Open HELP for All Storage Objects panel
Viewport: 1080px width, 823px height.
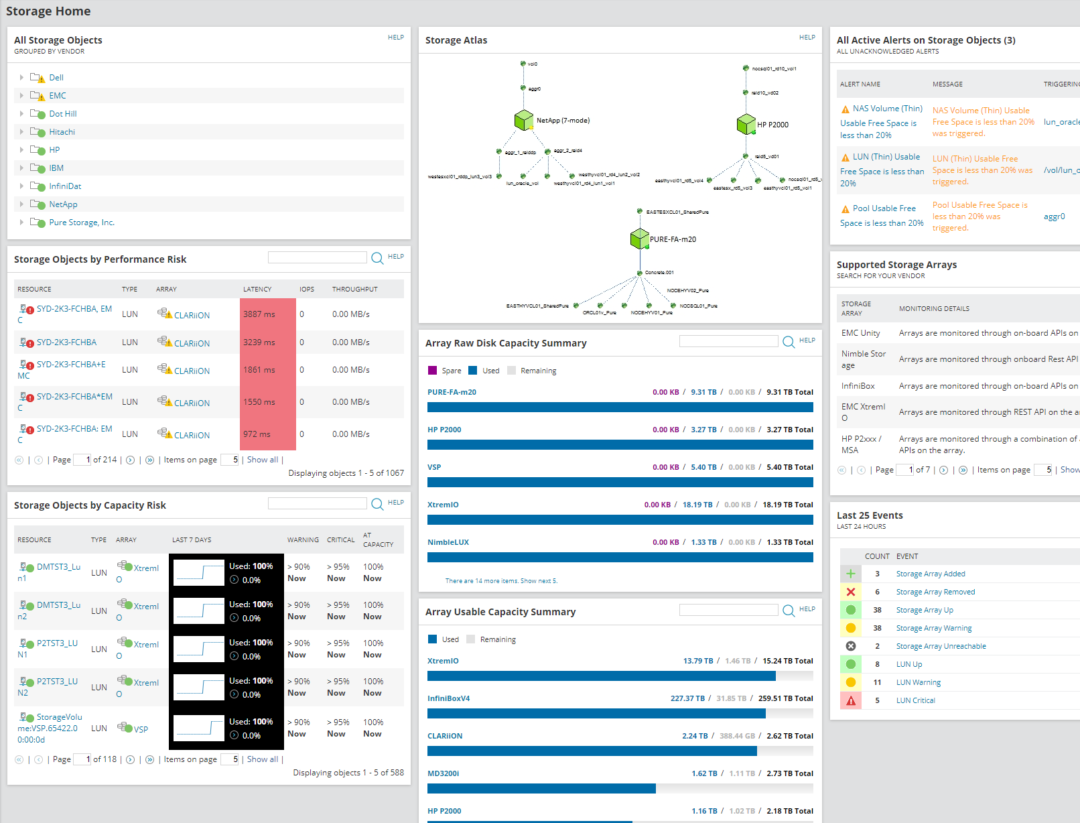tap(395, 37)
